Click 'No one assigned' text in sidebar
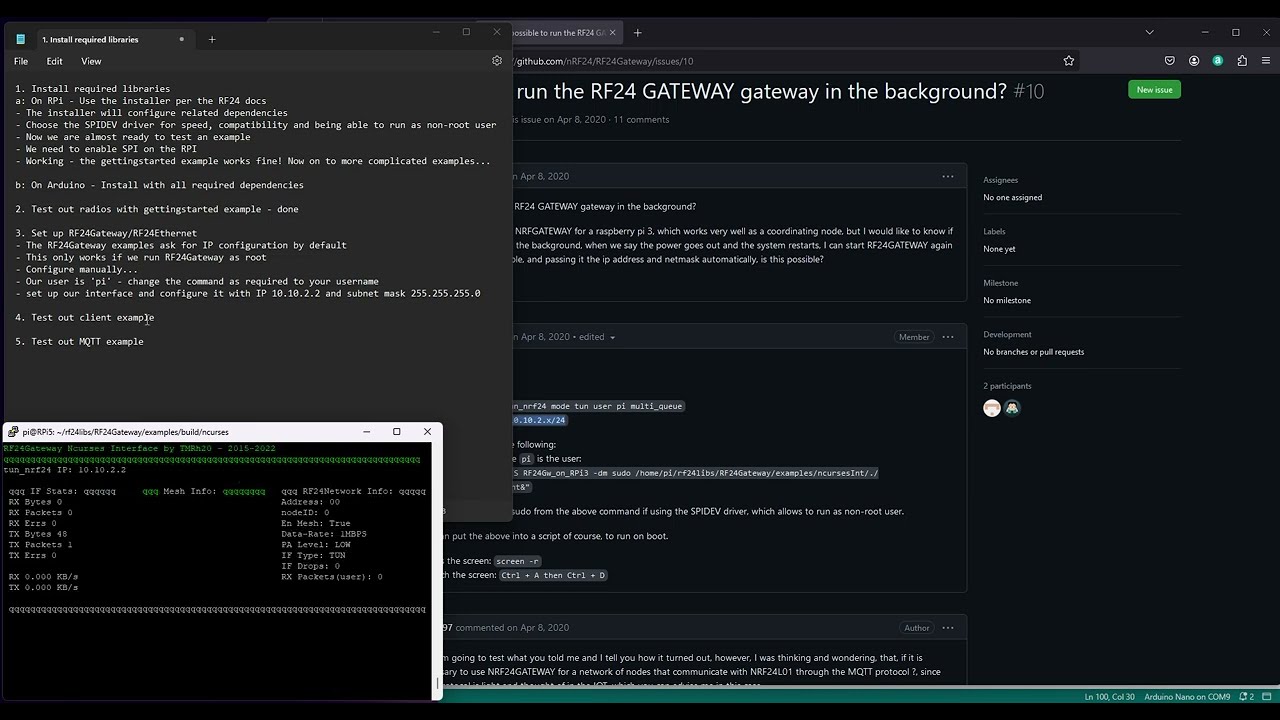Viewport: 1280px width, 720px height. coord(1012,197)
